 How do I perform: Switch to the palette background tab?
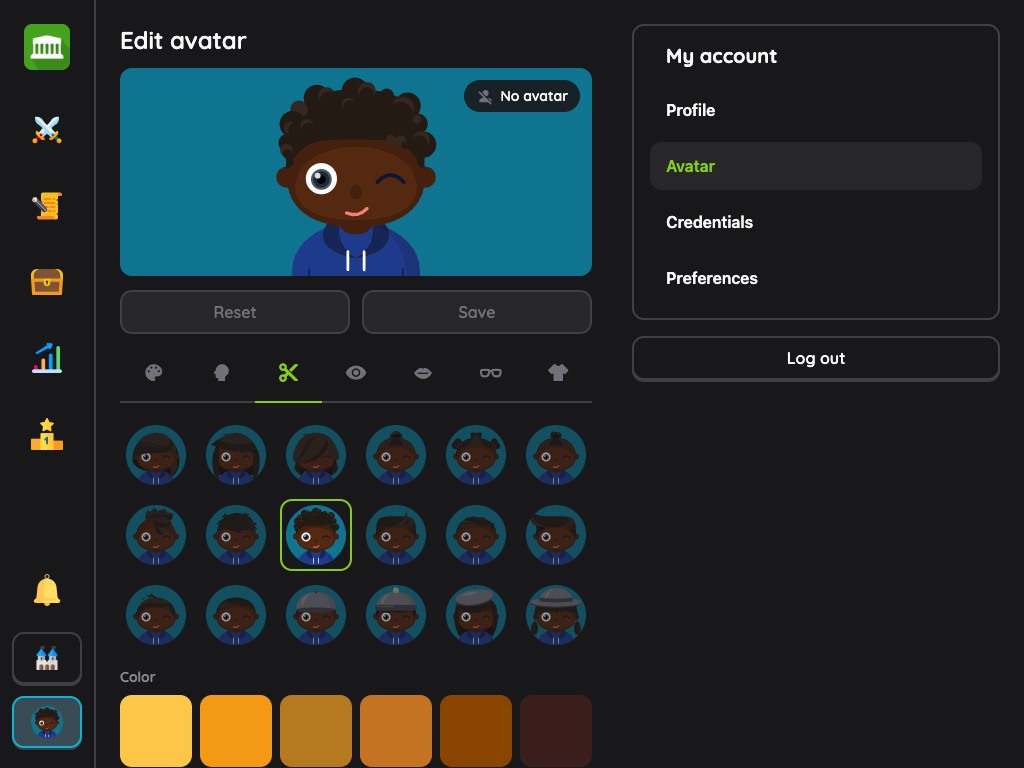point(153,373)
